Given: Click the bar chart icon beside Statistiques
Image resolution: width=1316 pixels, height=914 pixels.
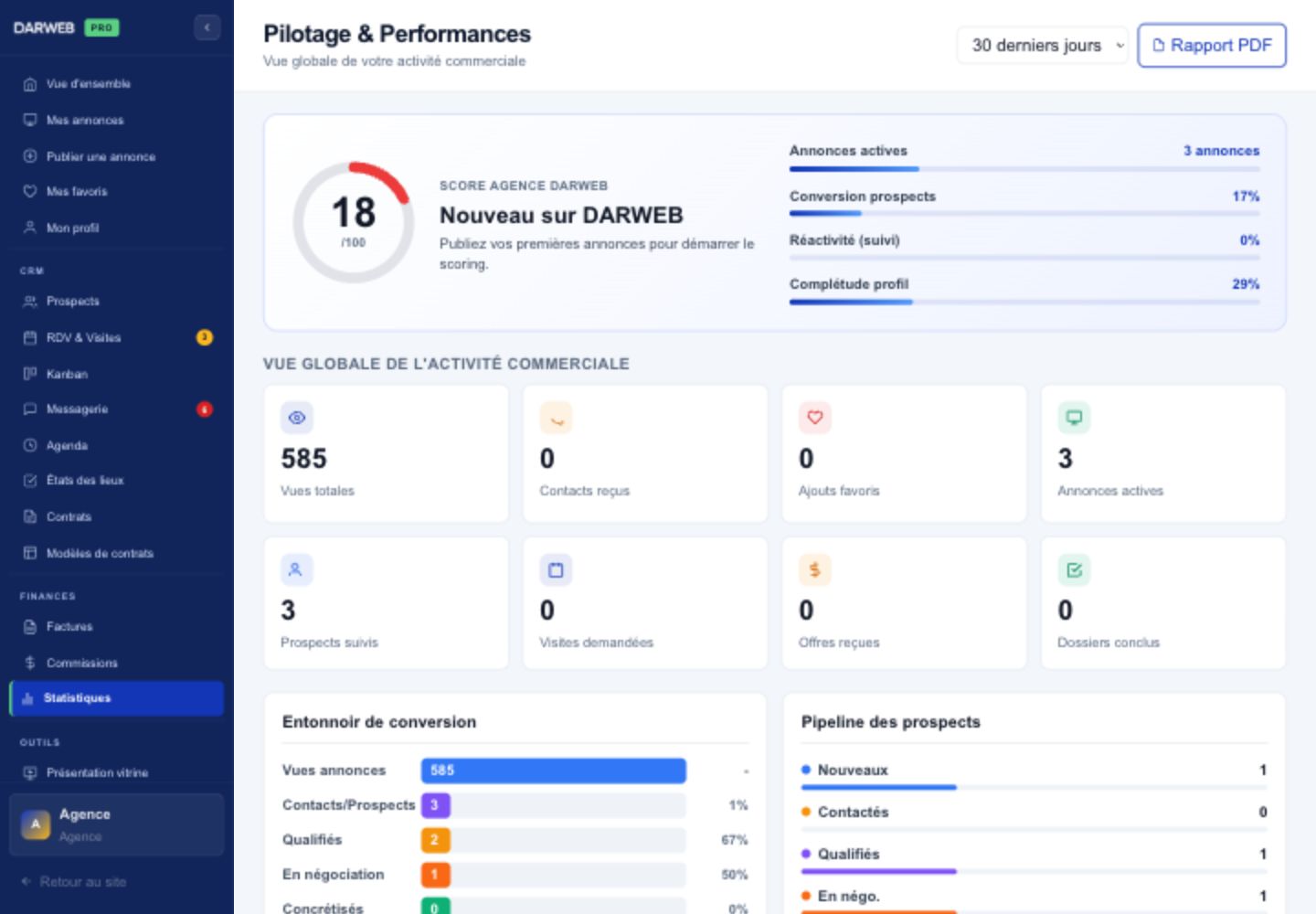Looking at the screenshot, I should 27,698.
